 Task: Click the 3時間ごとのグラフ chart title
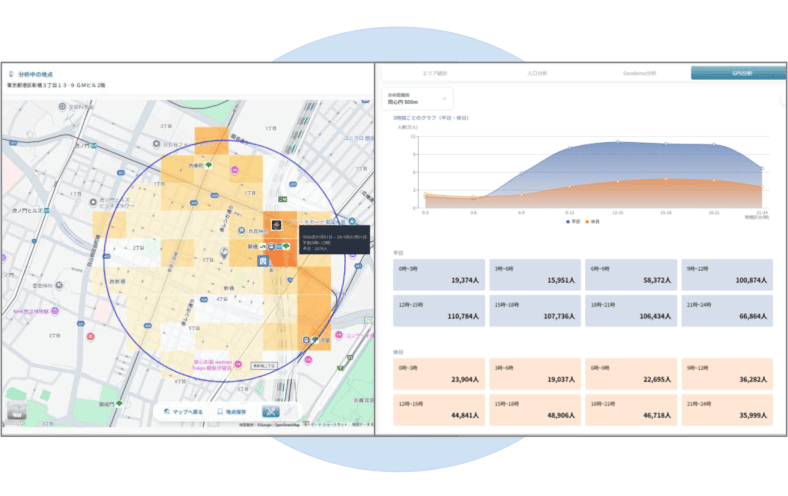(431, 118)
